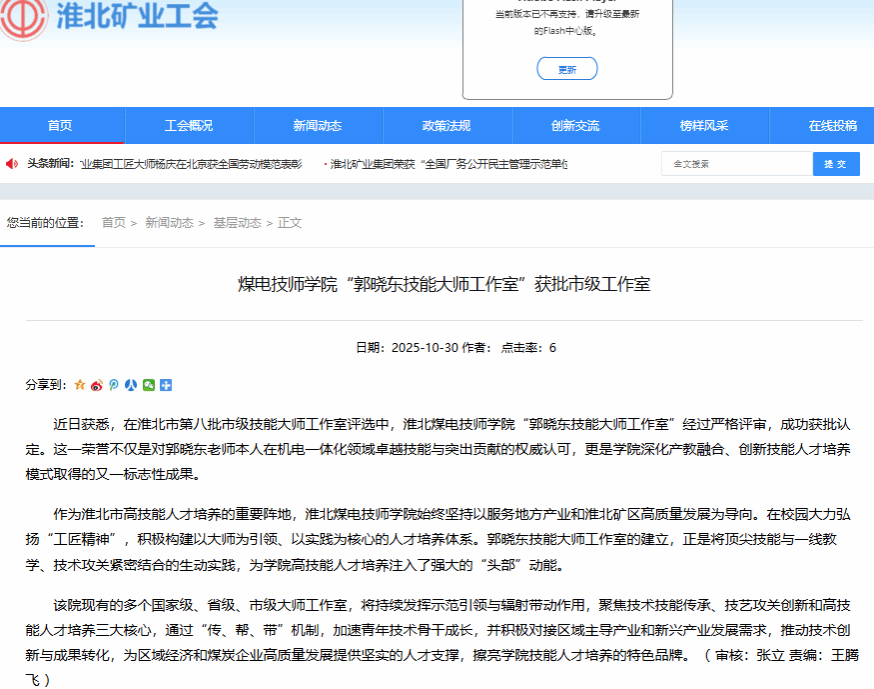Click the red speaker headline news icon

(12, 164)
